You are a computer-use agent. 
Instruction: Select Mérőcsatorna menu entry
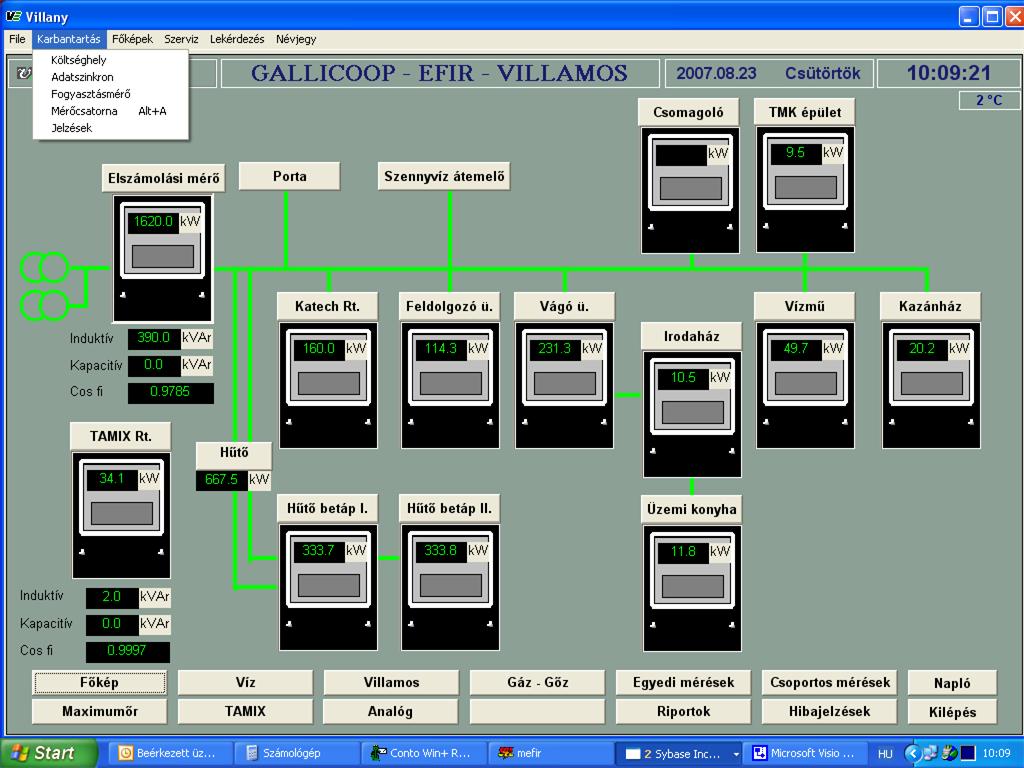coord(84,111)
